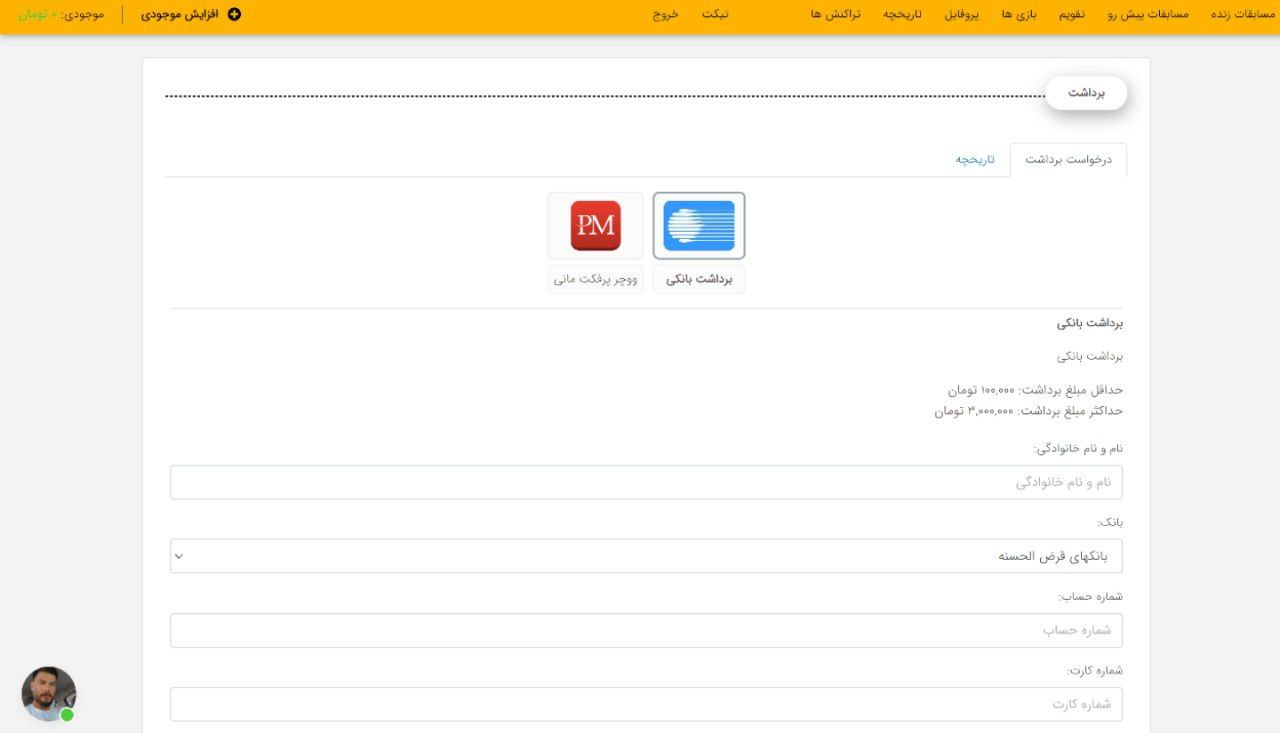This screenshot has height=733, width=1280.
Task: Click خروج to log out
Action: pos(667,15)
